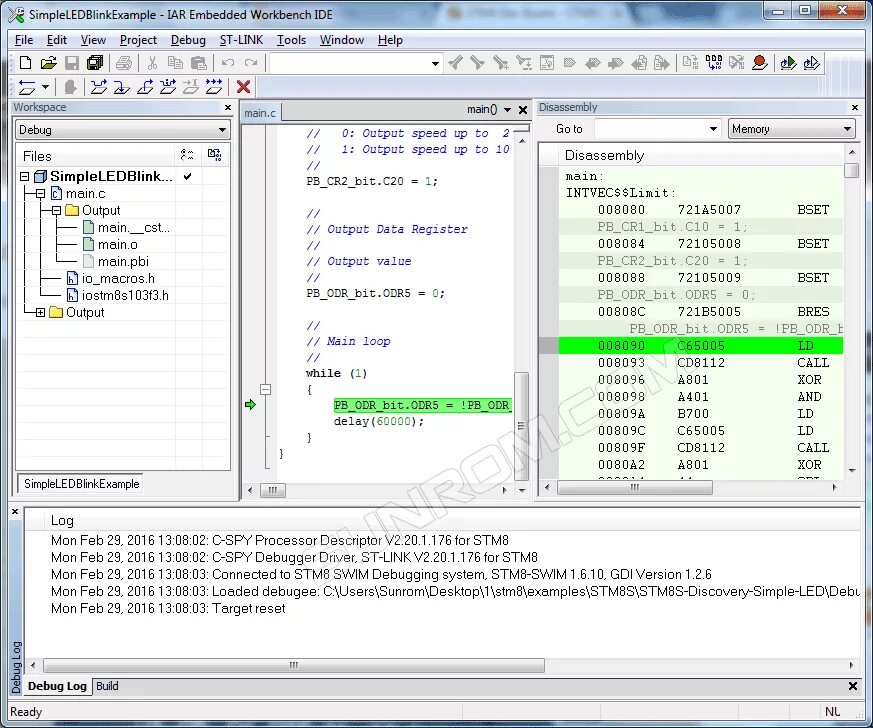Image resolution: width=873 pixels, height=728 pixels.
Task: Collapse the Output folder under main.c
Action: 56,211
